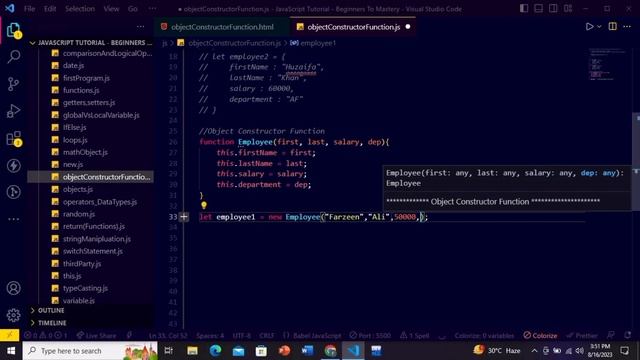This screenshot has width=640, height=360.
Task: Click the lightbulb code action icon
Action: tap(204, 205)
